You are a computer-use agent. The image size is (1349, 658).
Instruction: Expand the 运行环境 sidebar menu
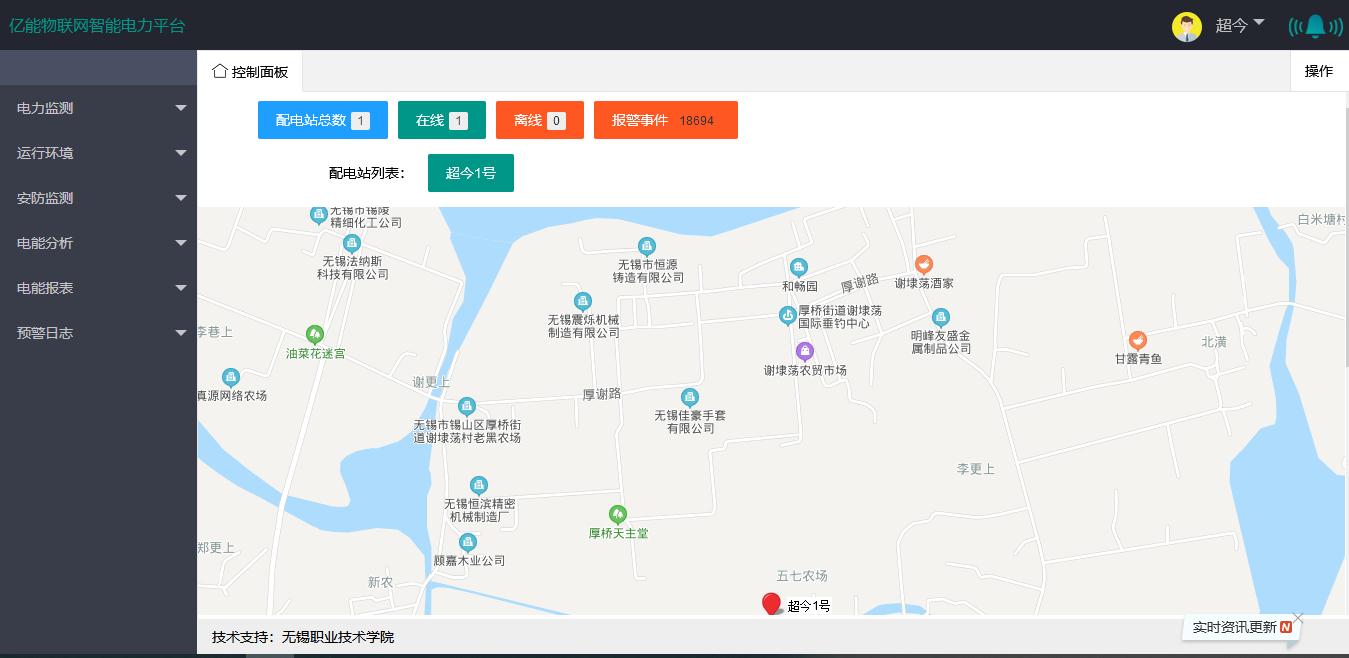(x=98, y=153)
